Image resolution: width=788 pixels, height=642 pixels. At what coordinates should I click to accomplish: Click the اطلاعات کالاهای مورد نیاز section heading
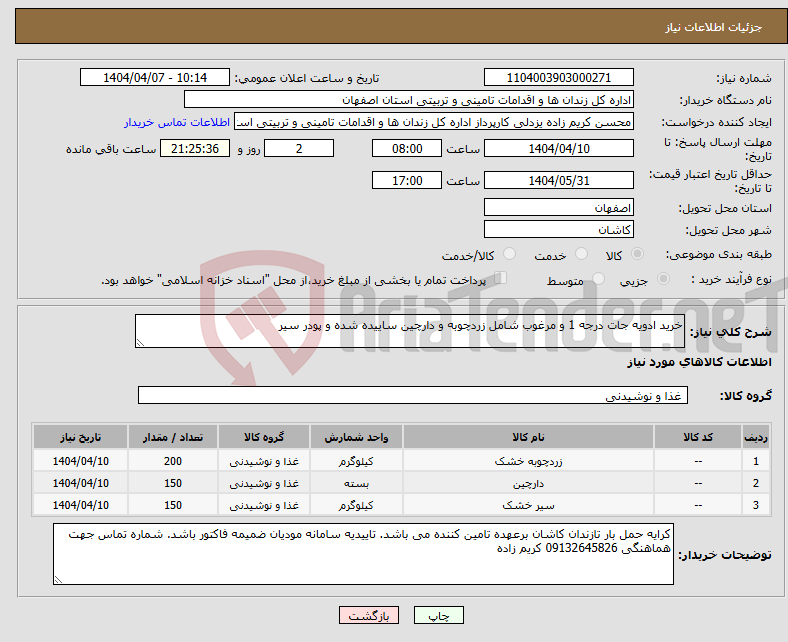tap(699, 362)
